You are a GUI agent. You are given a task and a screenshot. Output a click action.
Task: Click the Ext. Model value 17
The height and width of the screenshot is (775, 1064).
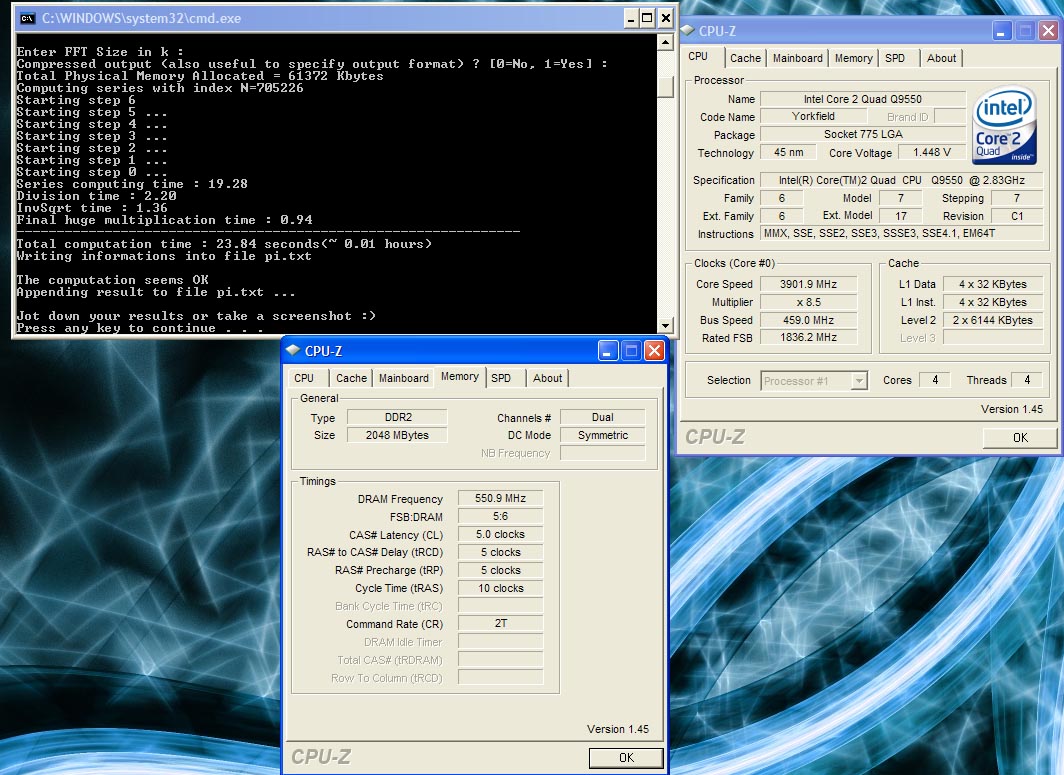click(x=900, y=216)
